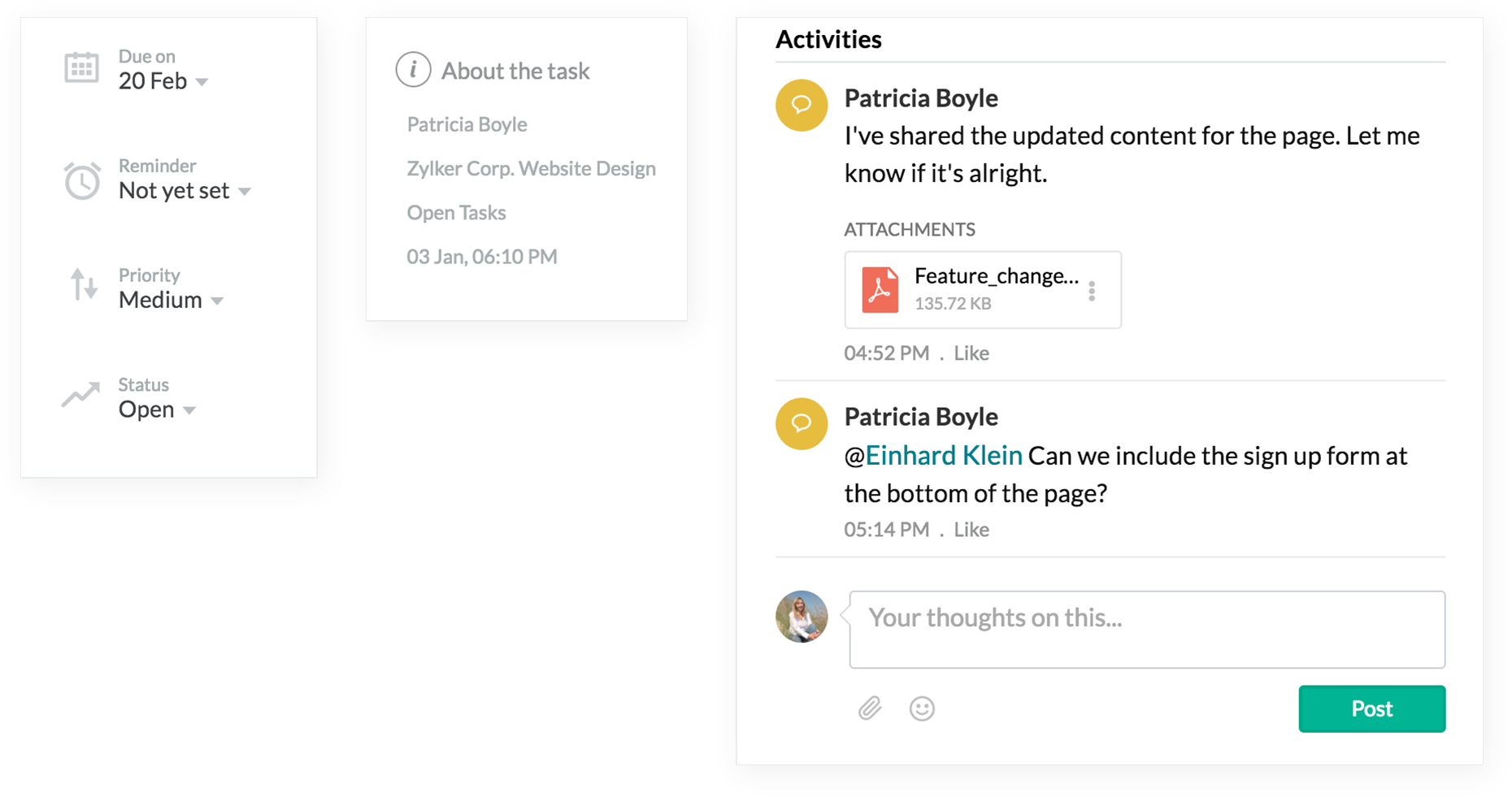Screen dimensions: 1512x797
Task: Open the emoji smiley picker
Action: (922, 708)
